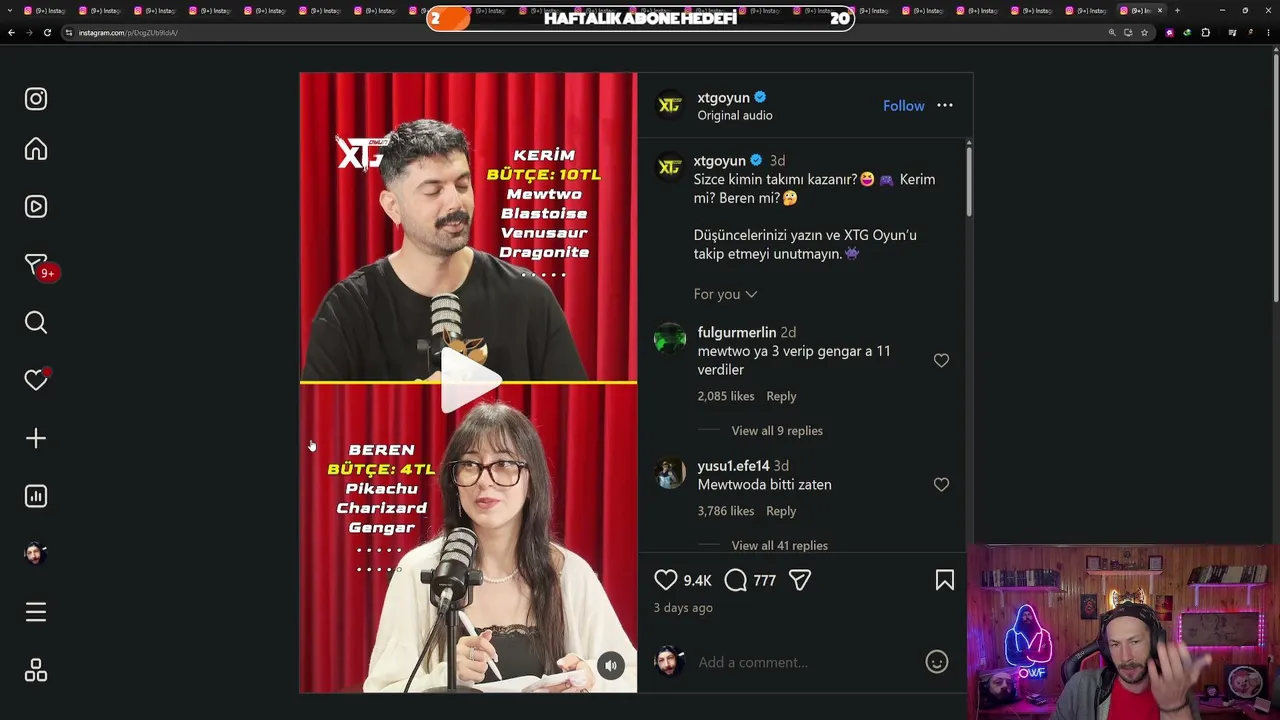
Task: Share the post via paper-plane icon
Action: click(800, 580)
